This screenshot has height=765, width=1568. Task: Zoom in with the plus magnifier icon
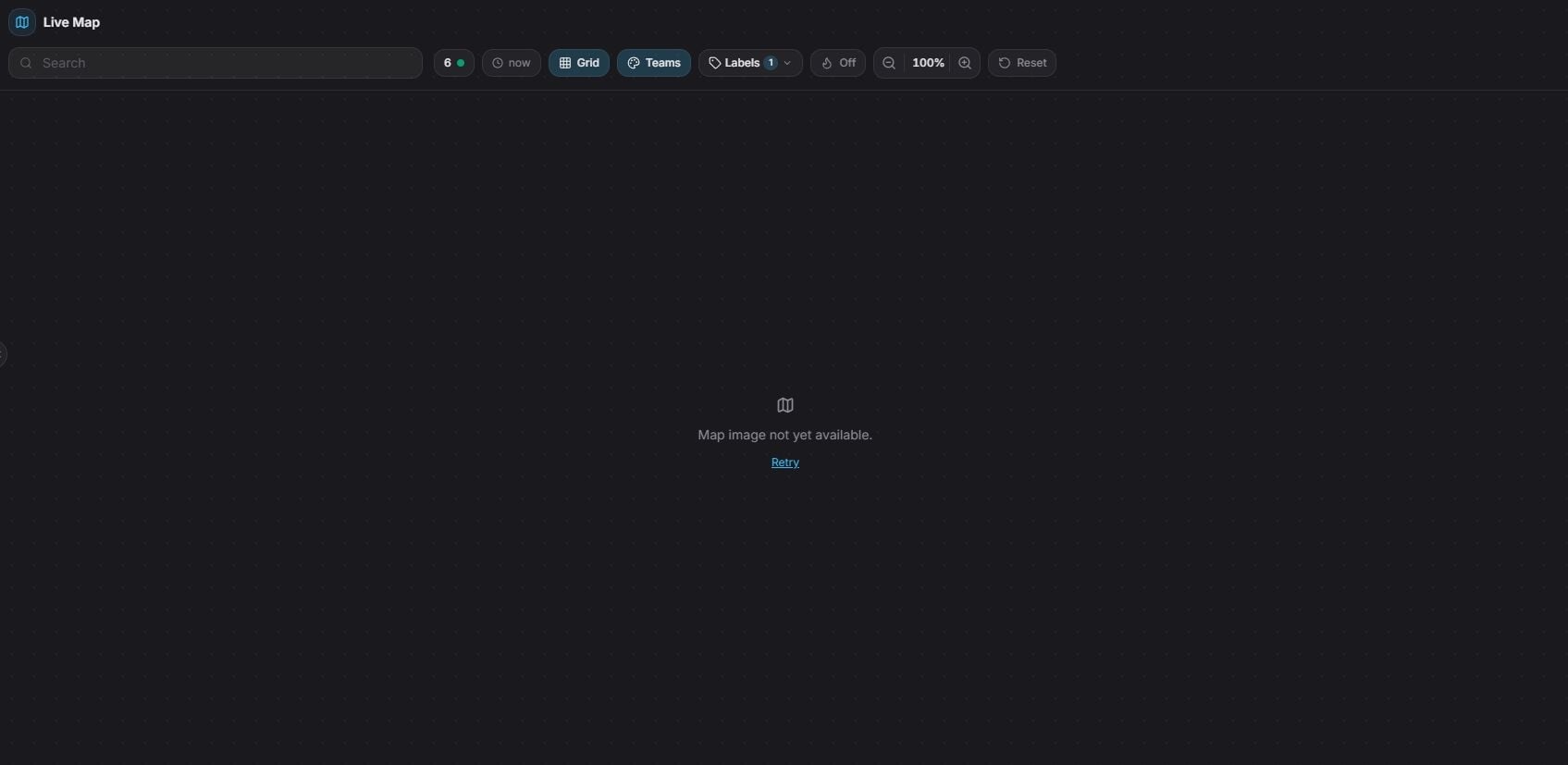point(965,63)
